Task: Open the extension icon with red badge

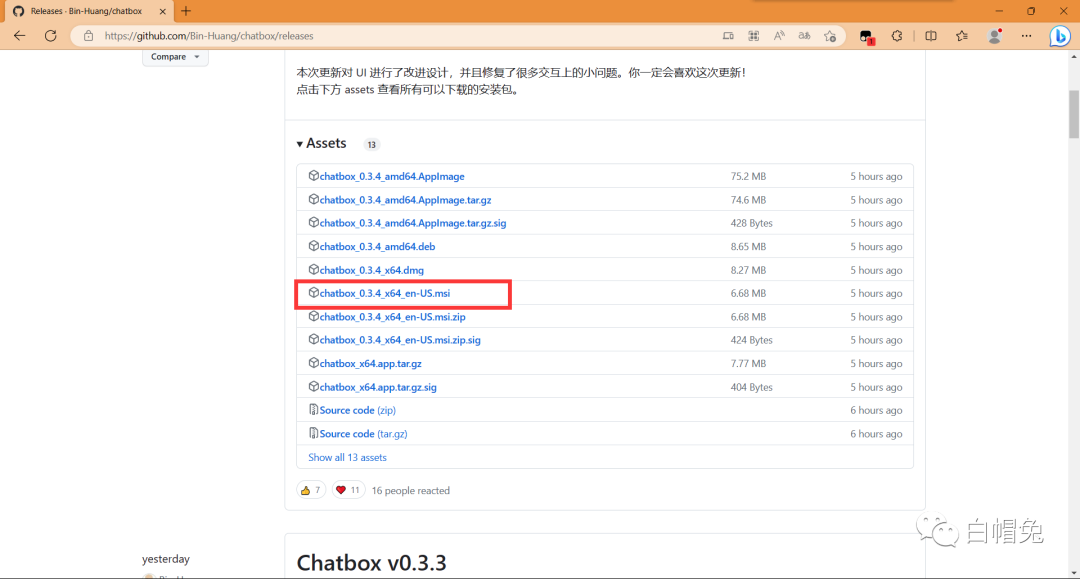Action: point(866,36)
